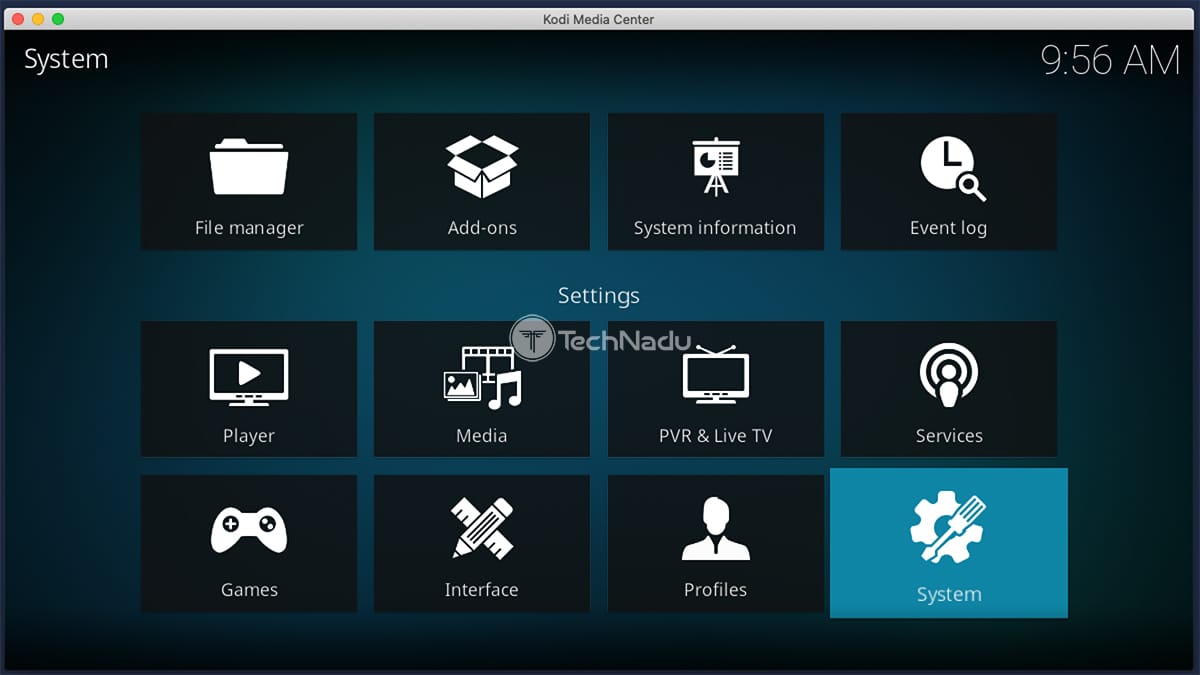Viewport: 1200px width, 675px height.
Task: Open the System information presentation icon
Action: point(715,166)
